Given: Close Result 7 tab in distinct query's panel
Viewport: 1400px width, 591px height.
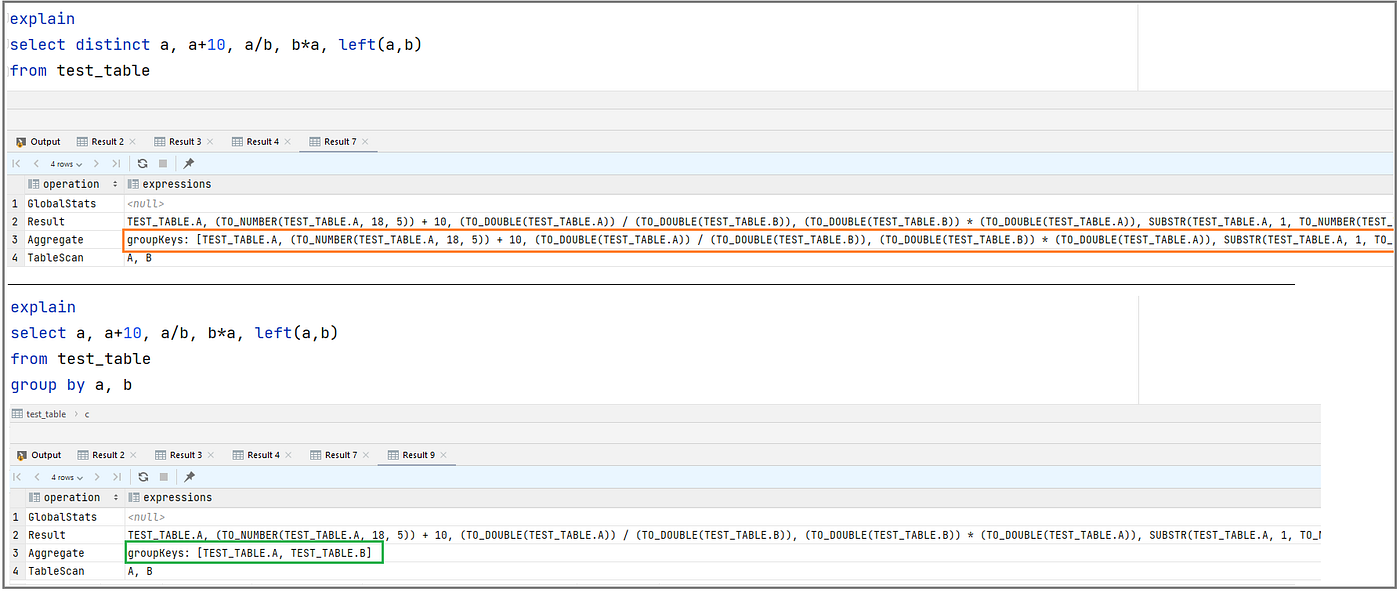Looking at the screenshot, I should click(365, 142).
